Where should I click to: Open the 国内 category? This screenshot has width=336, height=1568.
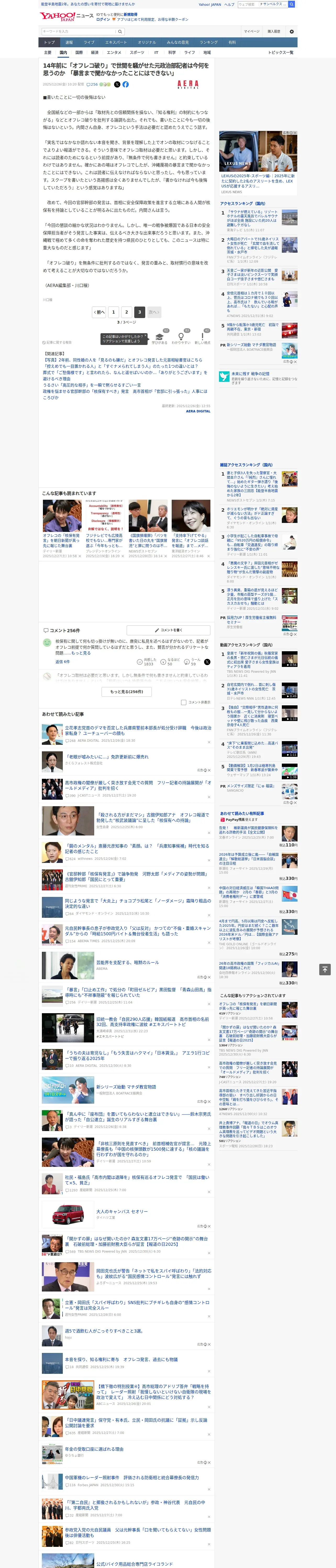[x=63, y=52]
